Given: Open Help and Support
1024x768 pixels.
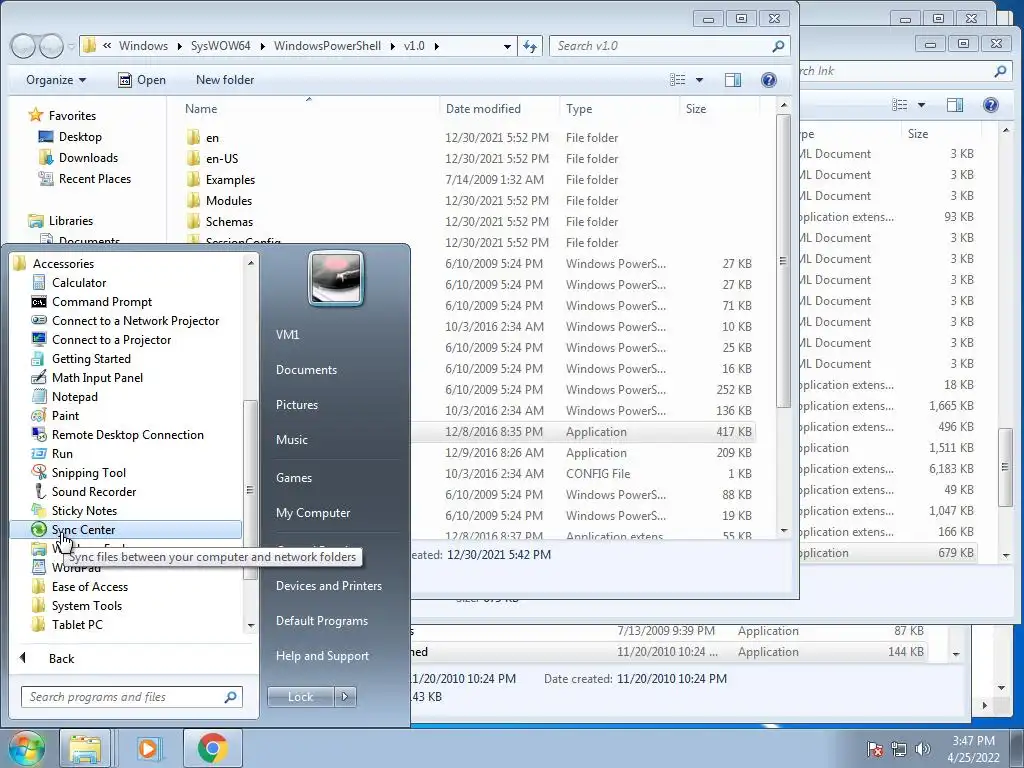Looking at the screenshot, I should click(322, 656).
